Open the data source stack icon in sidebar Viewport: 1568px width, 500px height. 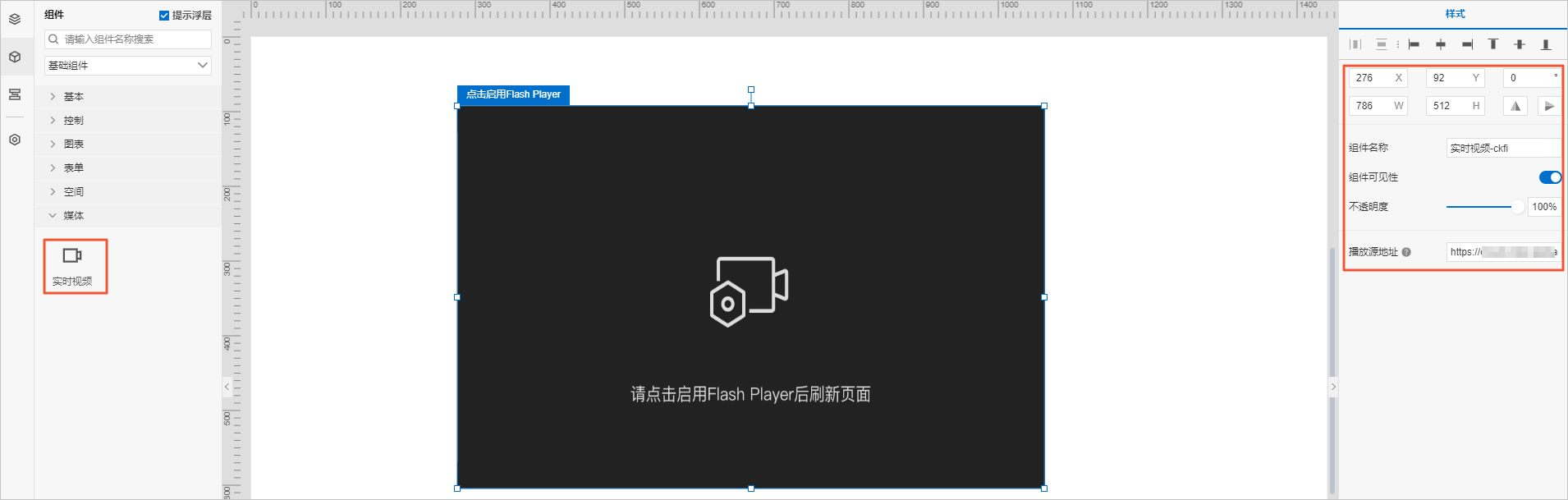pos(15,94)
